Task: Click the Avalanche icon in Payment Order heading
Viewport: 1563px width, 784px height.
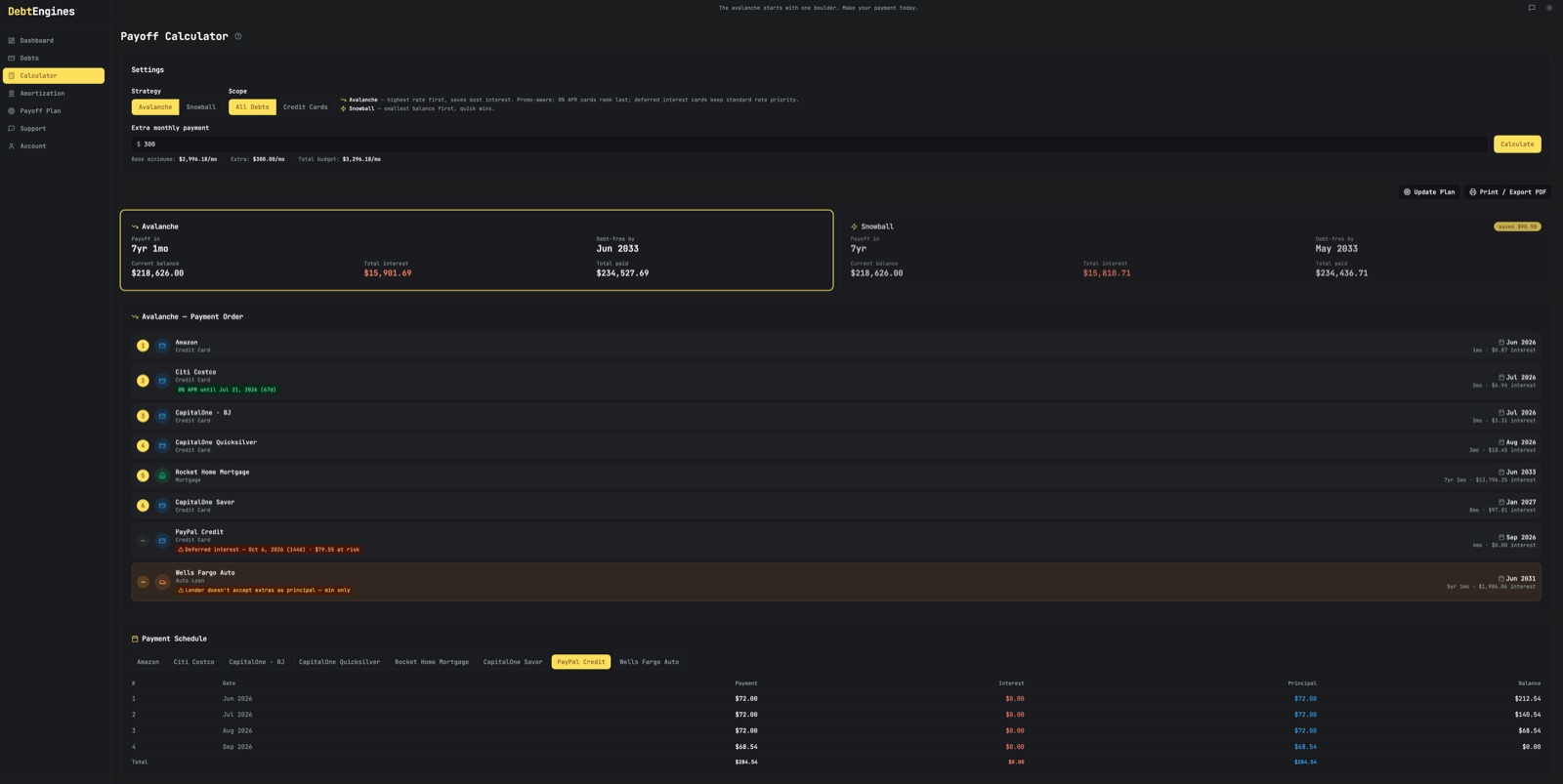Action: click(x=135, y=316)
